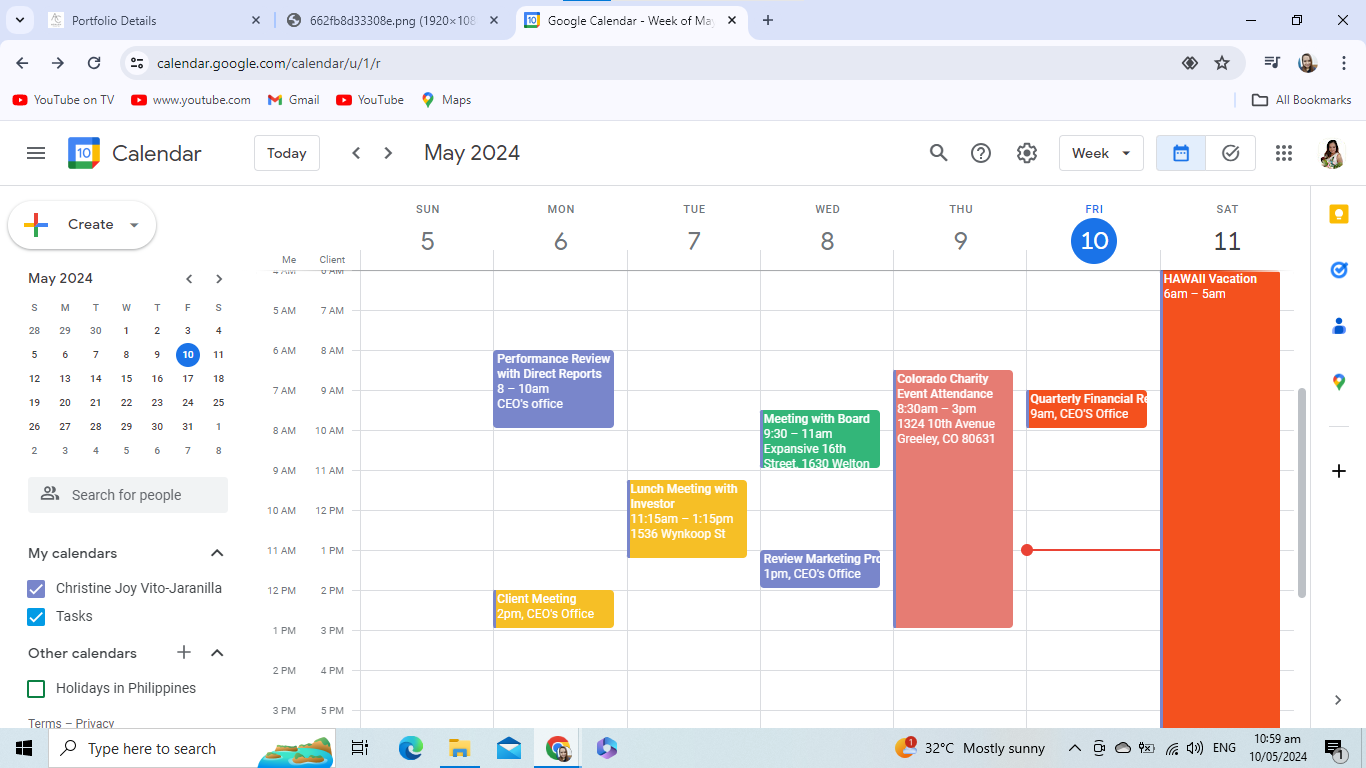
Task: Add other calendars plus icon
Action: (184, 653)
